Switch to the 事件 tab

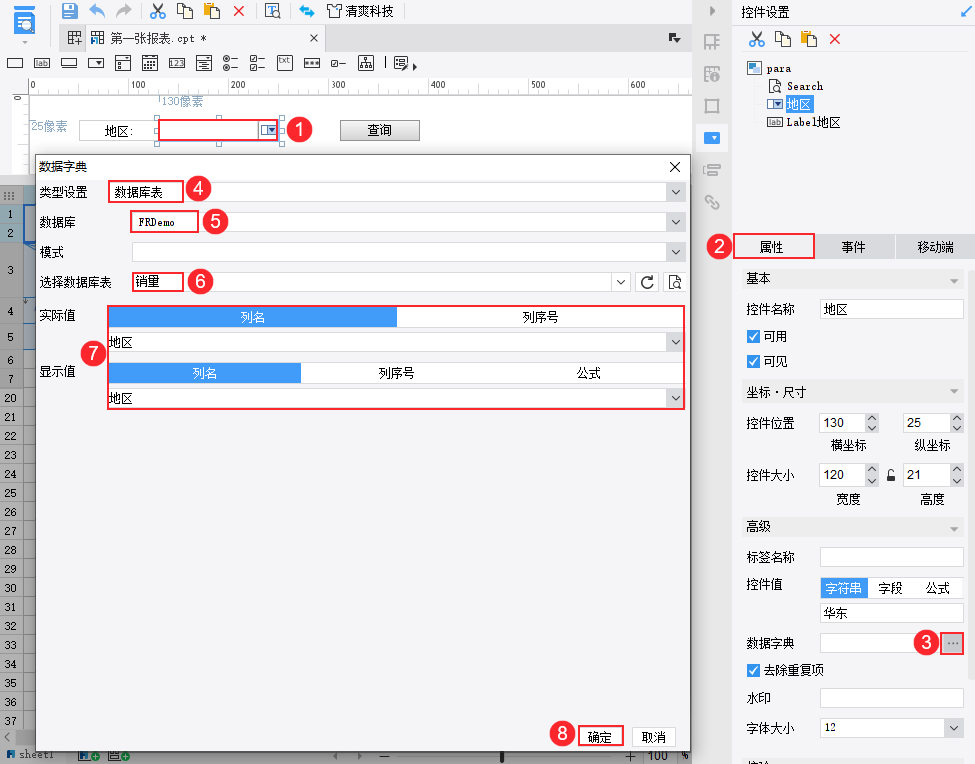854,247
